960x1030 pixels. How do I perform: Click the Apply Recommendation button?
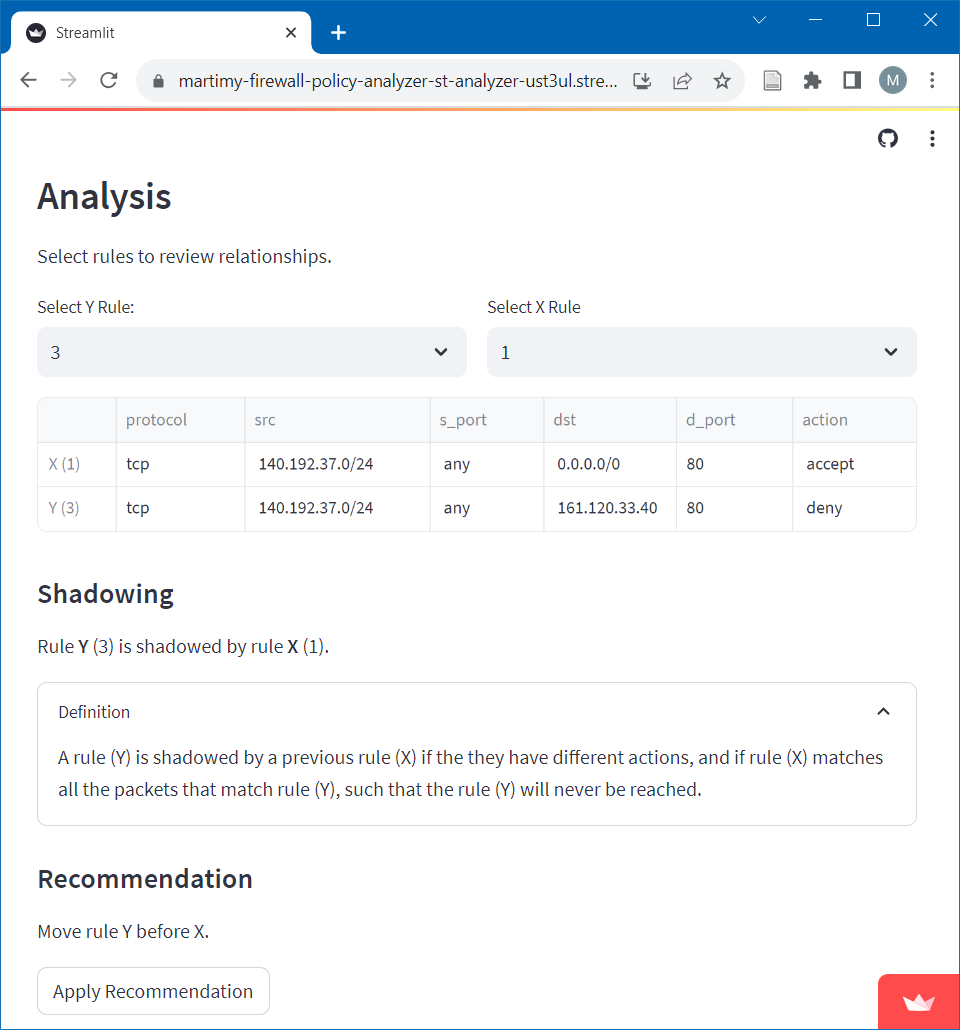pyautogui.click(x=153, y=991)
